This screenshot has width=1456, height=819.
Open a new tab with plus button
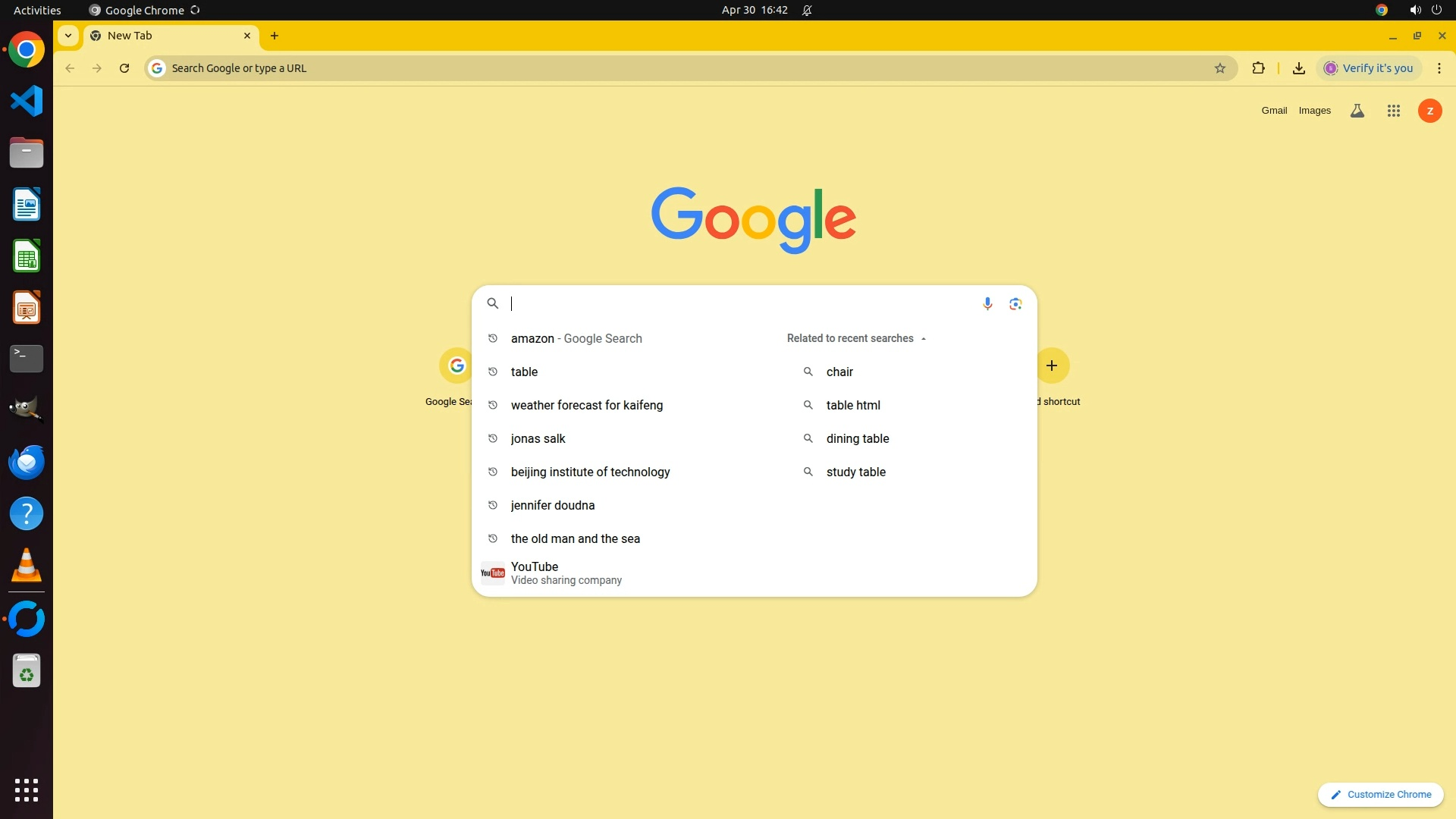coord(275,36)
